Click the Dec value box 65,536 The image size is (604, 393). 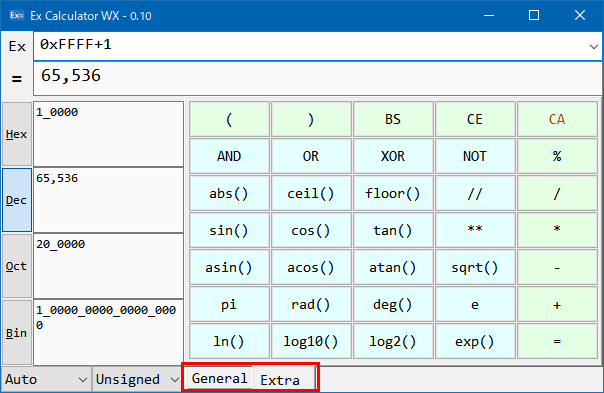click(108, 200)
